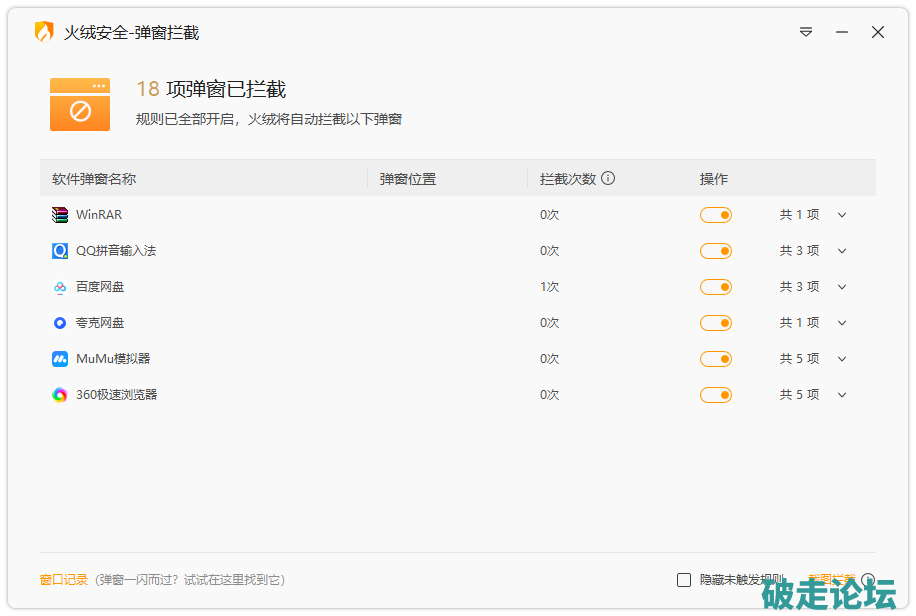Toggle the 夸克网盘 blocking switch
The width and height of the screenshot is (916, 616).
pyautogui.click(x=716, y=323)
